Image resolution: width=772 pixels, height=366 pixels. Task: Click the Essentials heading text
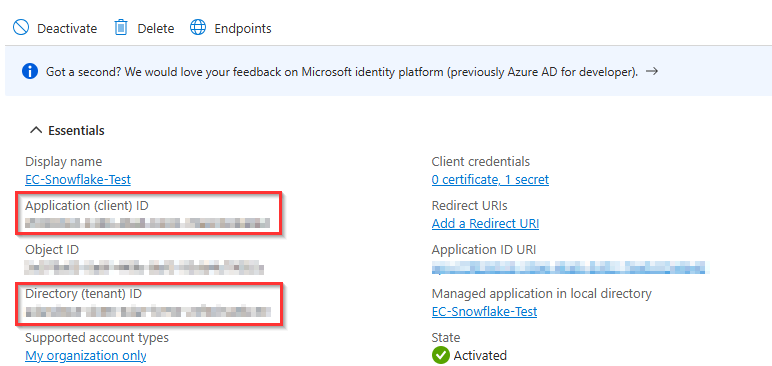click(x=76, y=131)
